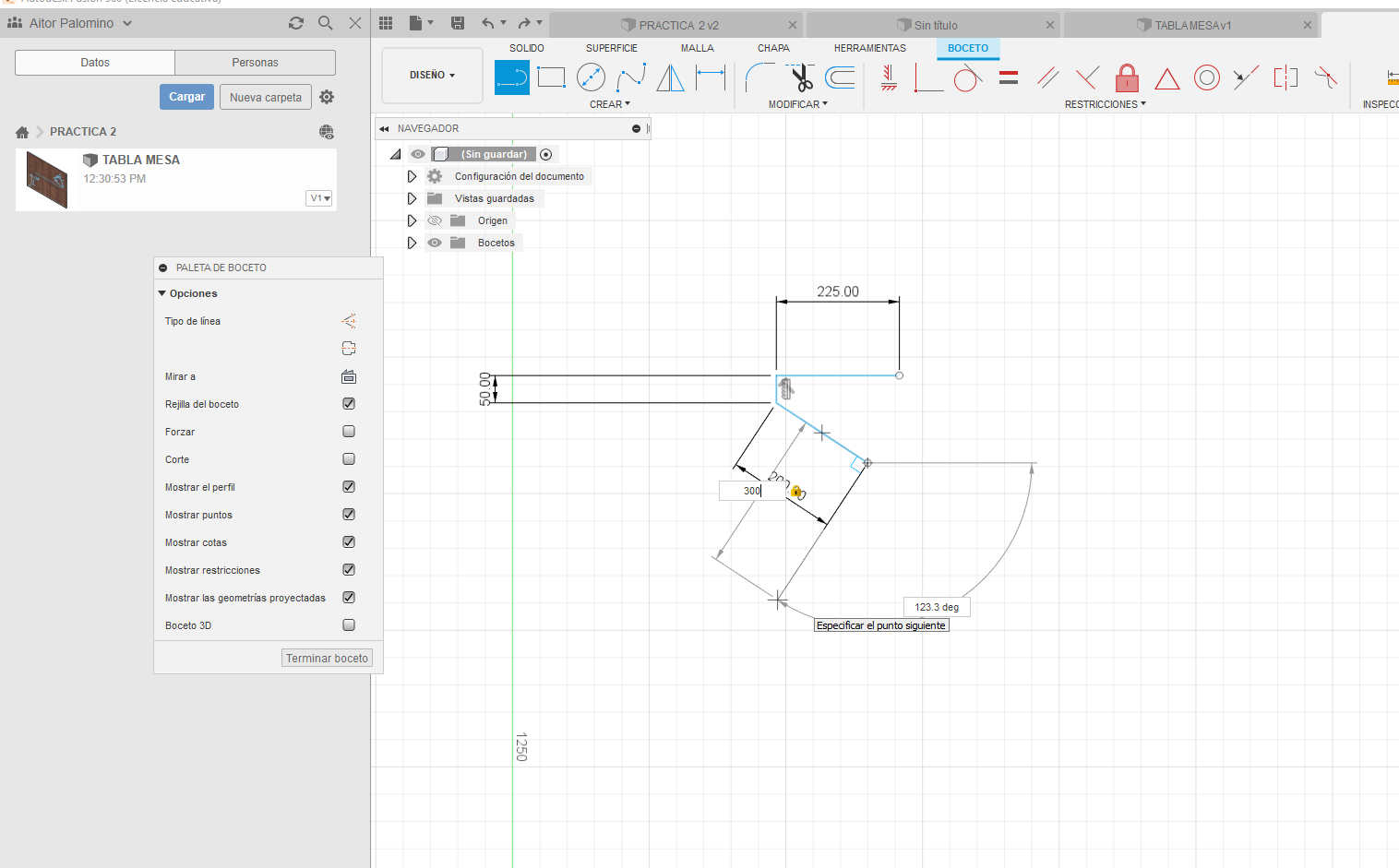This screenshot has height=868, width=1399.
Task: Expand Vistas guardadas node
Action: click(412, 198)
